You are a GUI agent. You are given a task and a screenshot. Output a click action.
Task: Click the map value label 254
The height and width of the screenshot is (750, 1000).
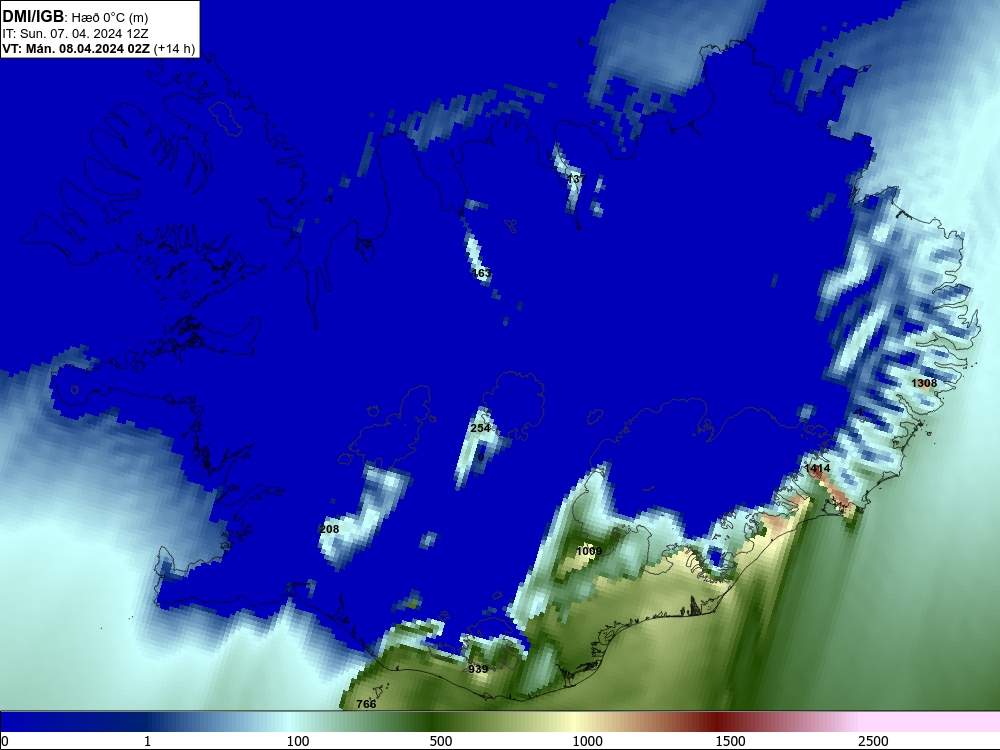pyautogui.click(x=480, y=428)
